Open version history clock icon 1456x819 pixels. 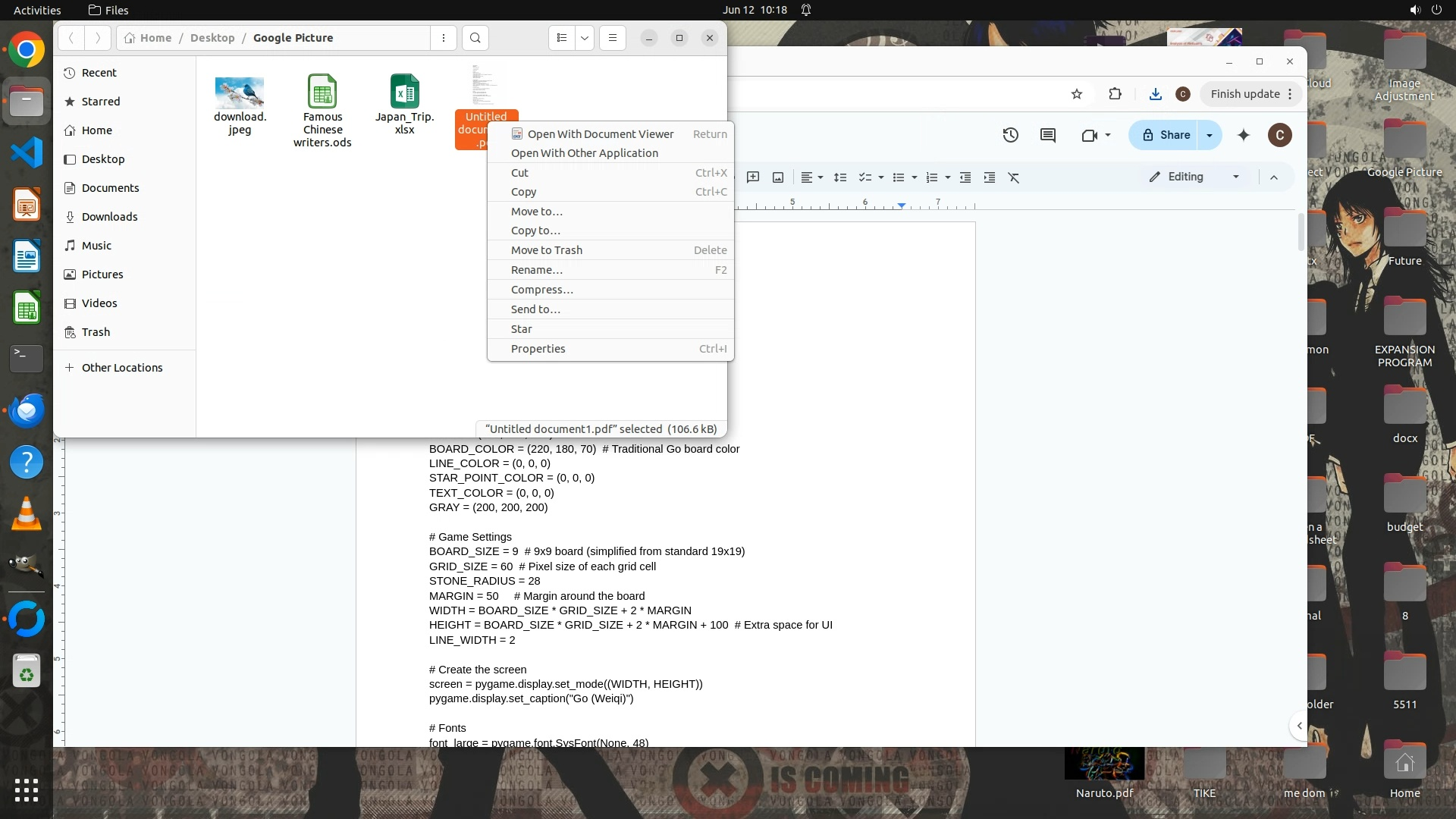click(1010, 135)
